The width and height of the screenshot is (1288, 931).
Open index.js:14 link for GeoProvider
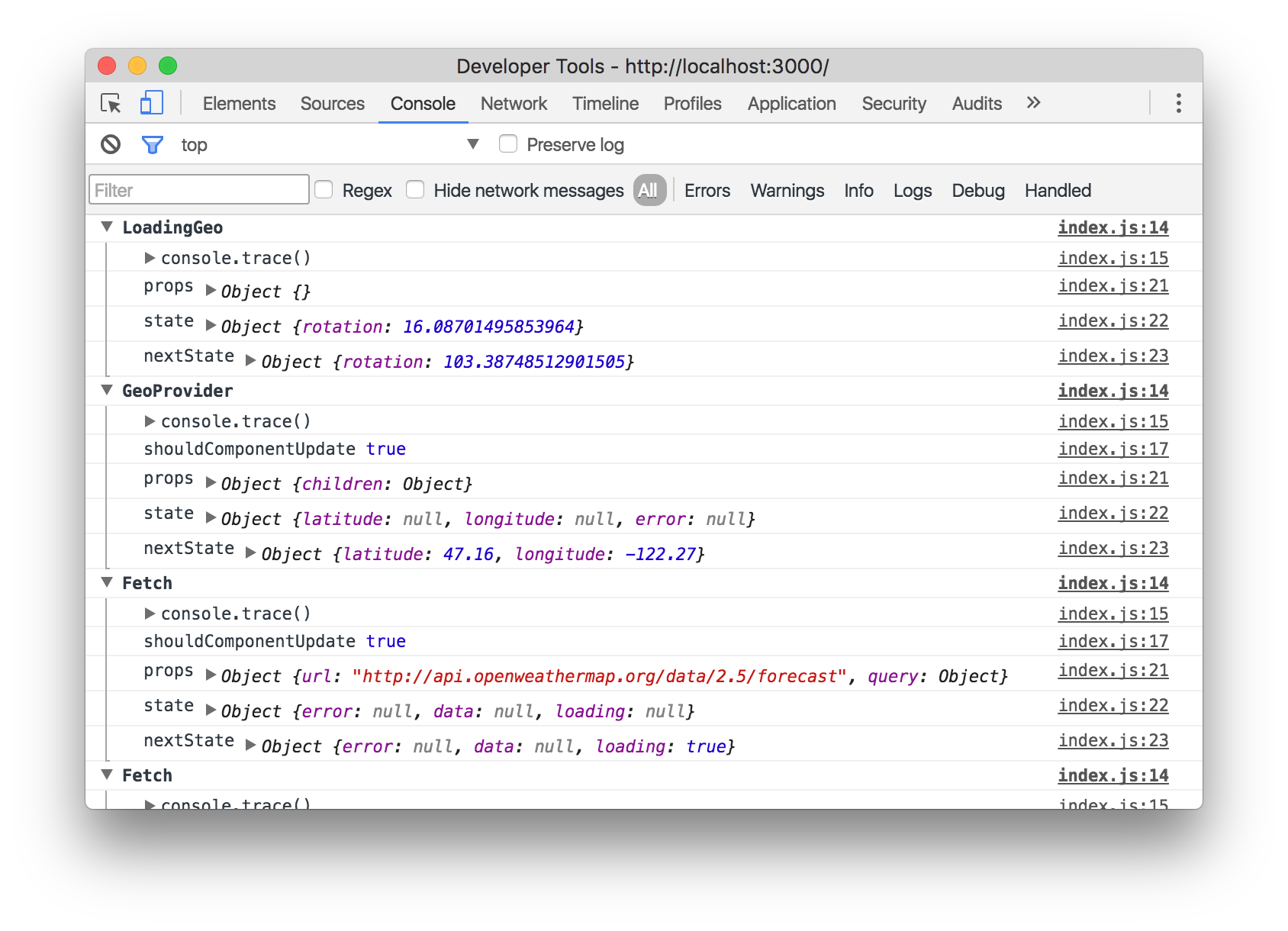1113,391
